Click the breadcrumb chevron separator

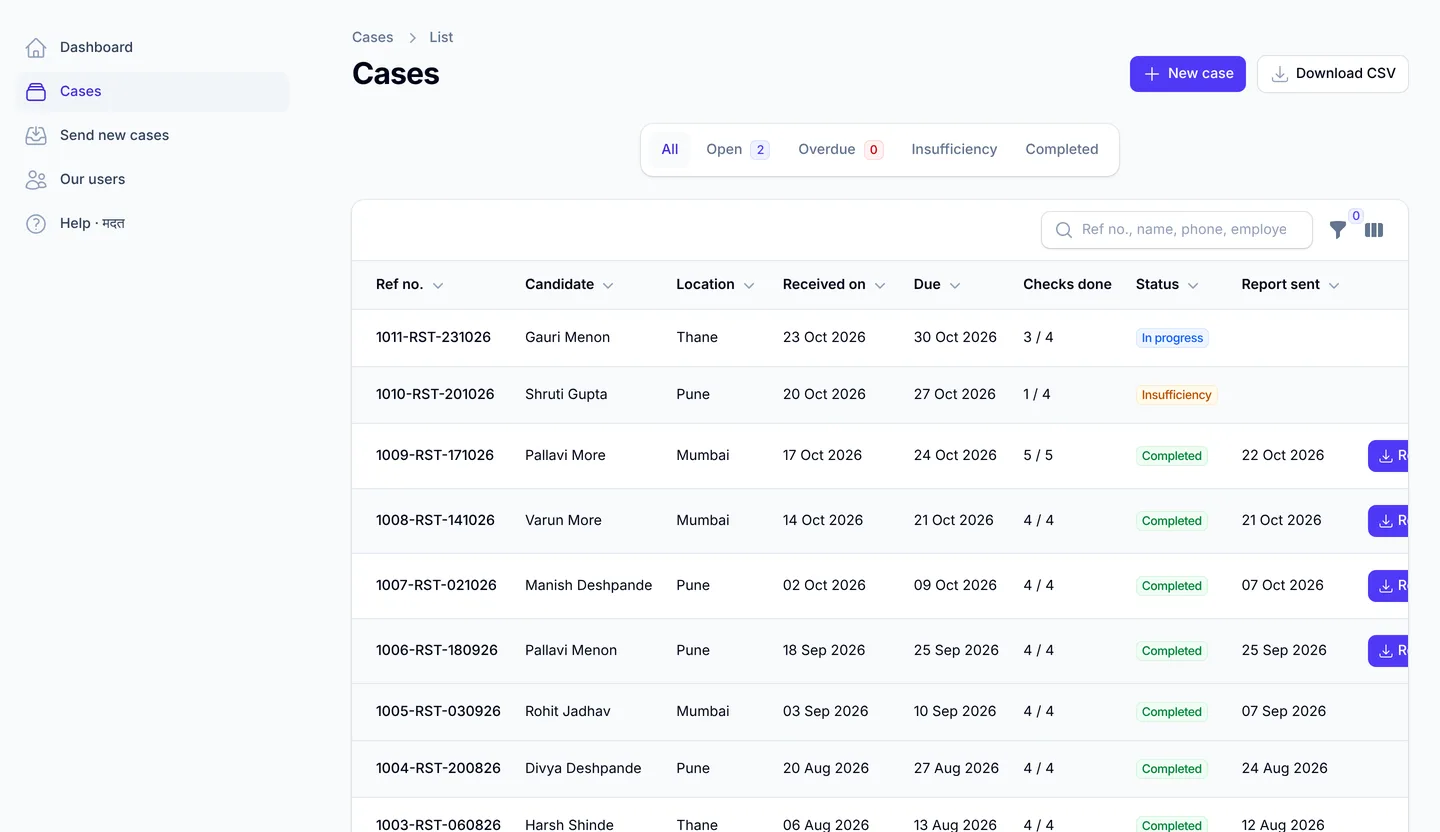pos(412,38)
